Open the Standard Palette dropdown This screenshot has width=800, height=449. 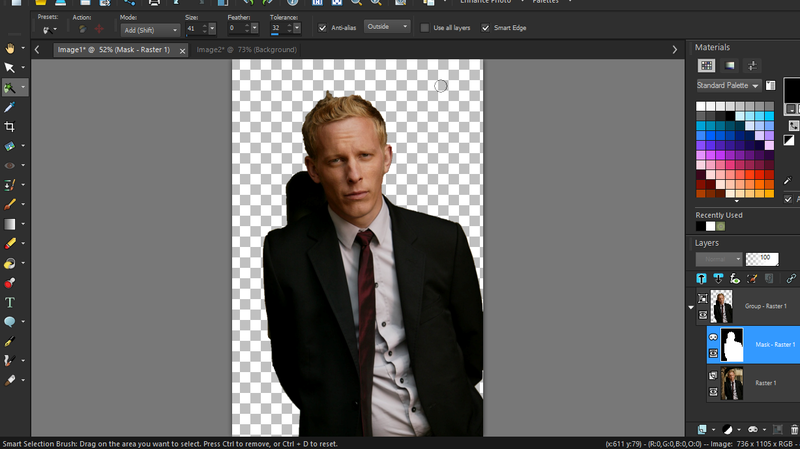pos(728,85)
